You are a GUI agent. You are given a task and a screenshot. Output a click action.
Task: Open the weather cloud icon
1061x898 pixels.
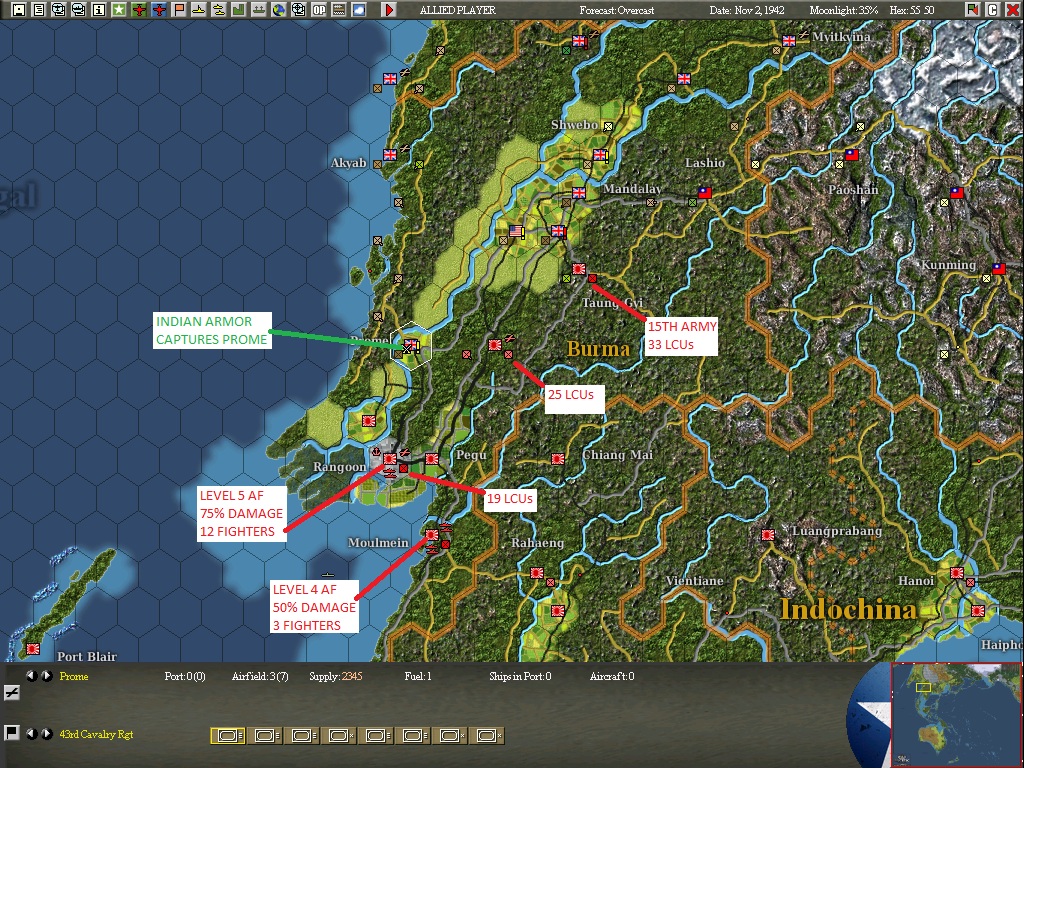(x=359, y=9)
